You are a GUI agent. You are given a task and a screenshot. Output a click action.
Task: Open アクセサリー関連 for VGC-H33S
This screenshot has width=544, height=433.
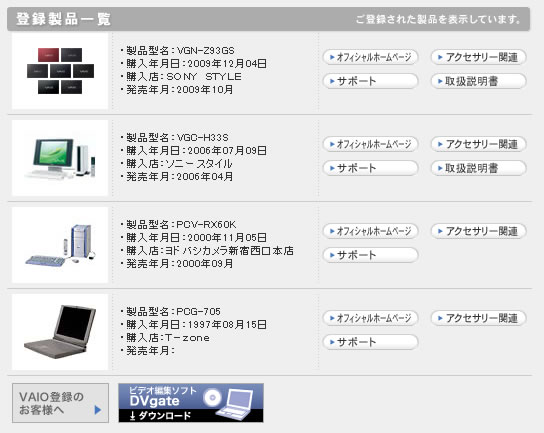click(479, 144)
